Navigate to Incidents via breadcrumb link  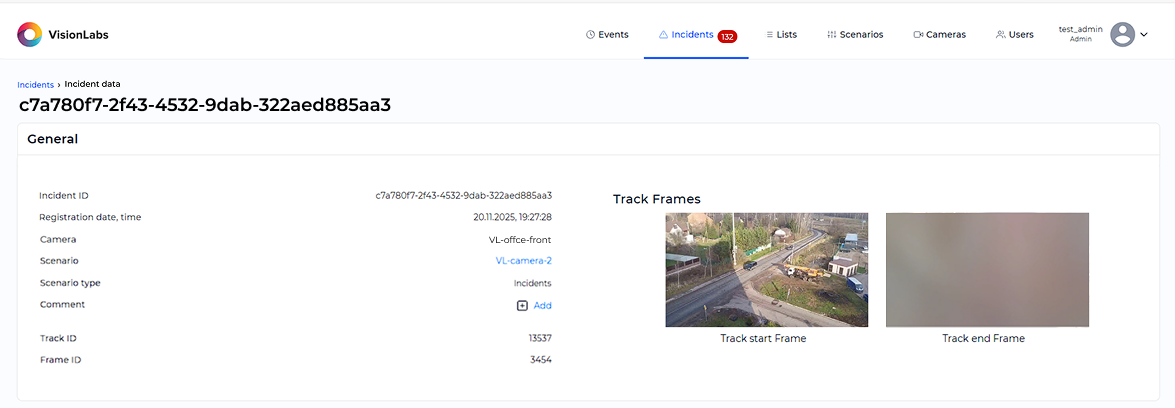(x=35, y=85)
